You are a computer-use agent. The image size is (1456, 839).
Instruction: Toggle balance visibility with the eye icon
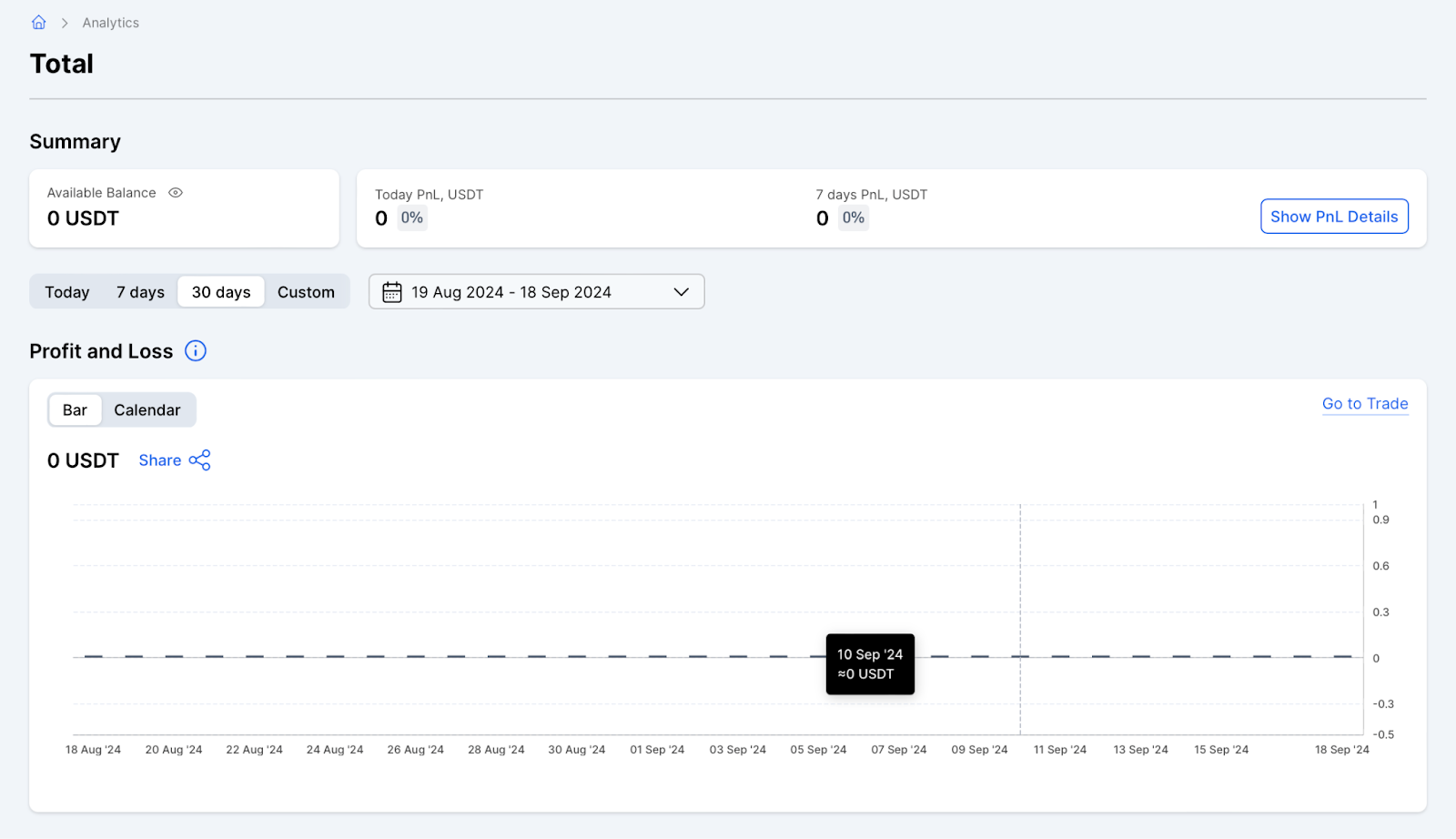click(x=175, y=192)
